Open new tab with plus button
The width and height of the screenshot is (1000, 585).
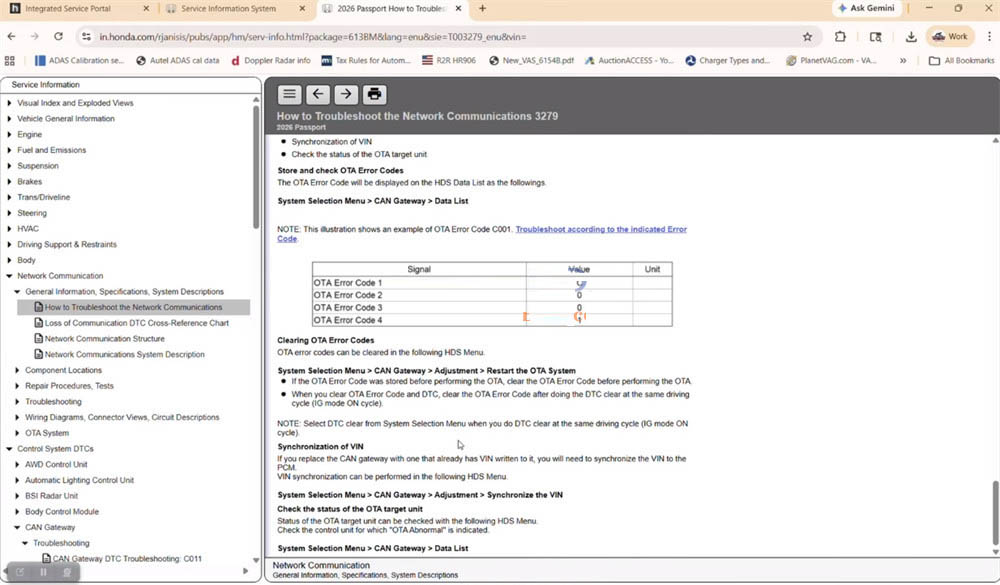482,8
